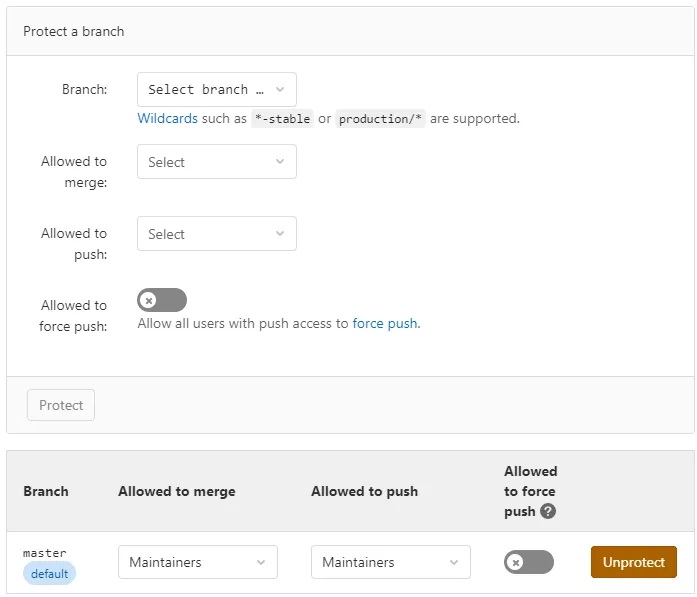Toggle force push for the master branch

[528, 562]
